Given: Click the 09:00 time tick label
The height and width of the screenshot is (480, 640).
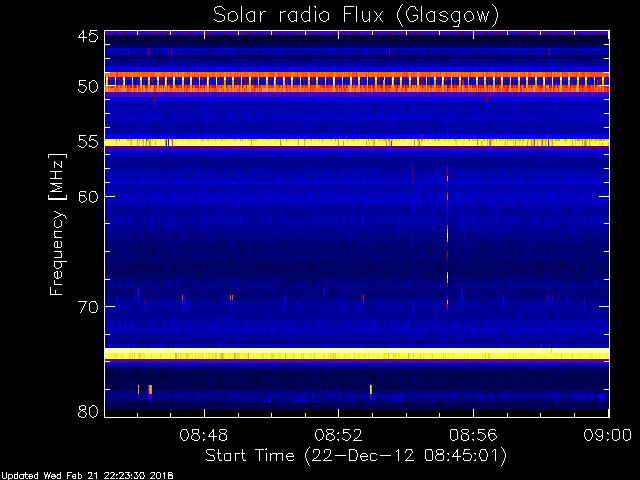Looking at the screenshot, I should (x=608, y=435).
